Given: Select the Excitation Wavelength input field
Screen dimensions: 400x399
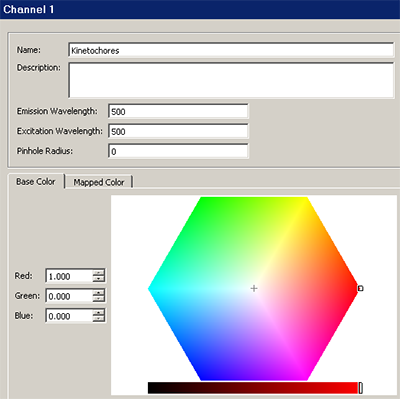Looking at the screenshot, I should tap(178, 131).
